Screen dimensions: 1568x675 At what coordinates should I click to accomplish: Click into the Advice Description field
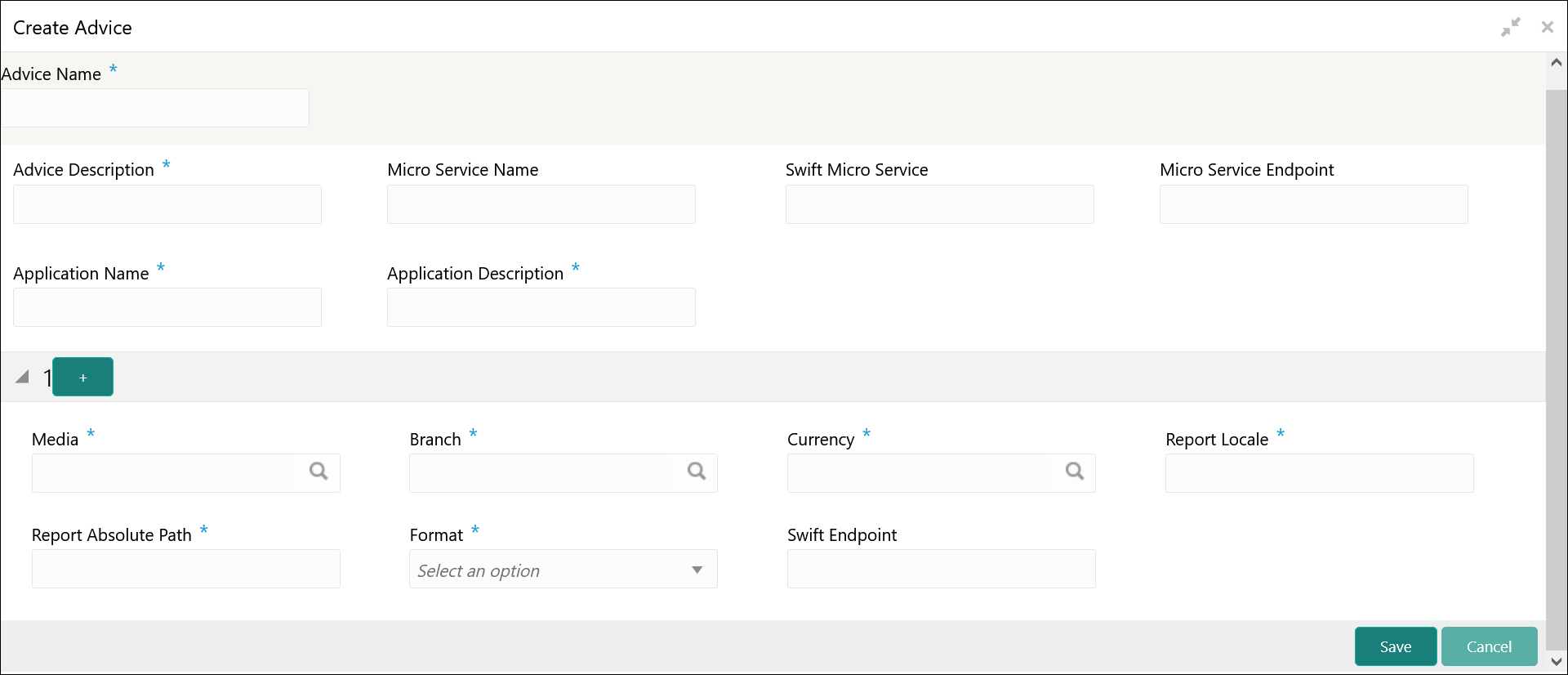167,204
